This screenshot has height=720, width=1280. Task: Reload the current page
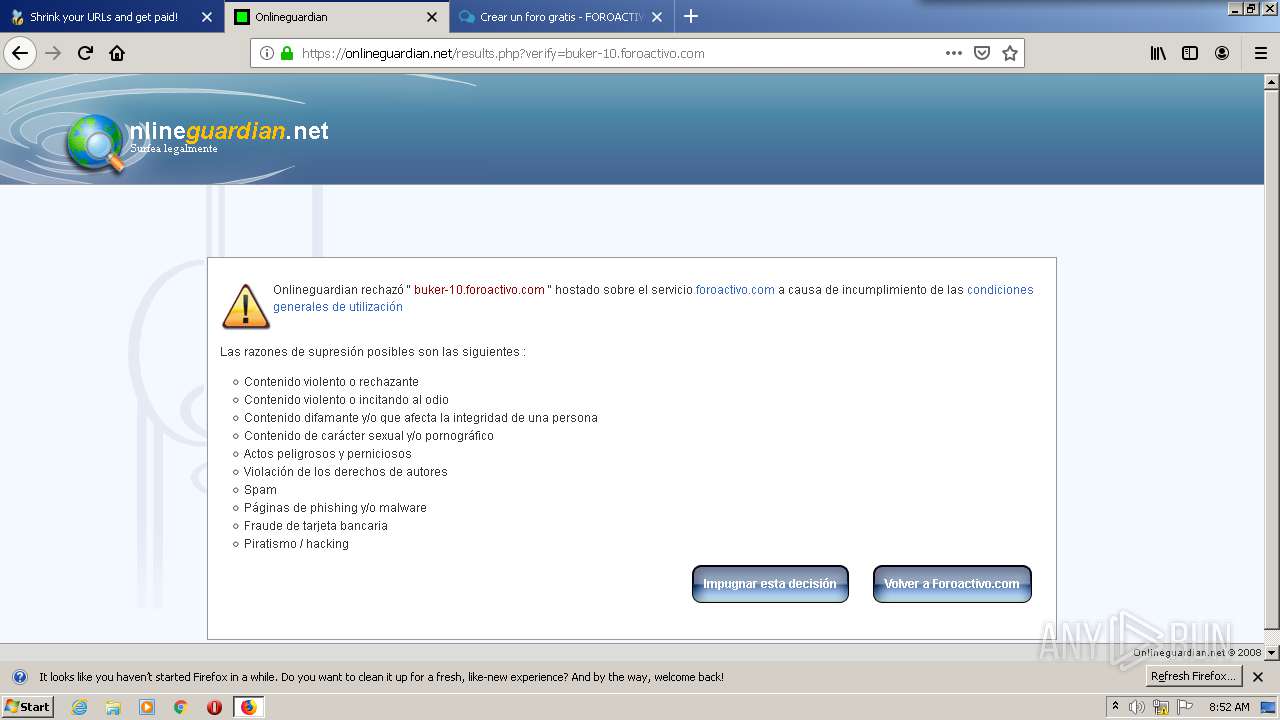tap(86, 53)
